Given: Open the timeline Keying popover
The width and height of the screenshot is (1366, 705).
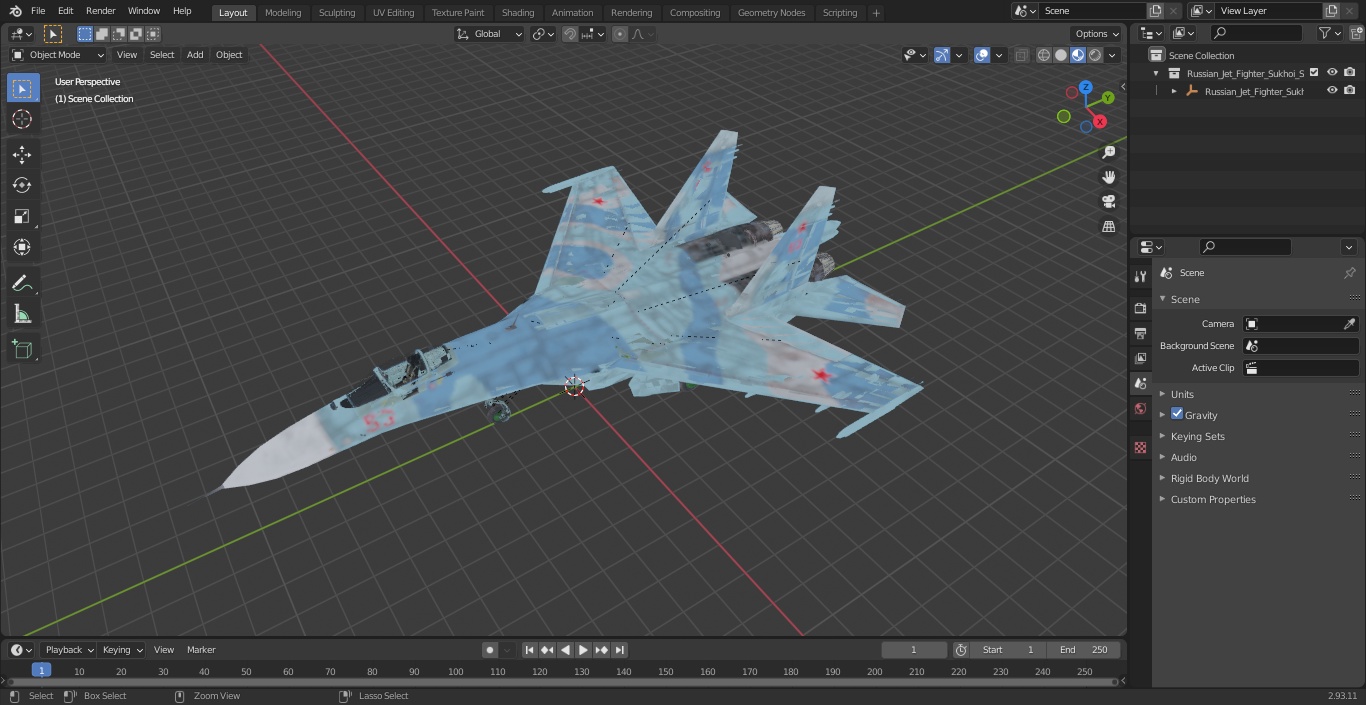Looking at the screenshot, I should click(122, 650).
